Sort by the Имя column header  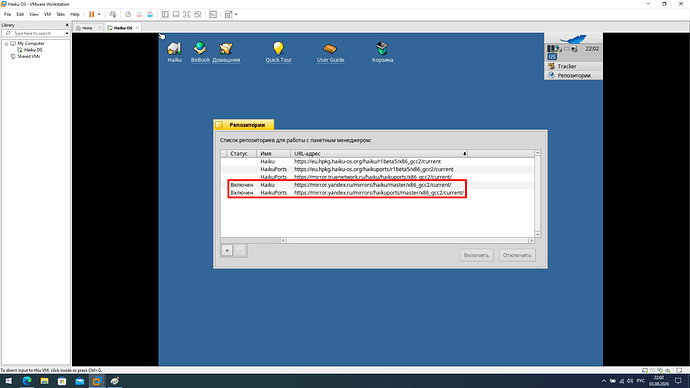(273, 154)
